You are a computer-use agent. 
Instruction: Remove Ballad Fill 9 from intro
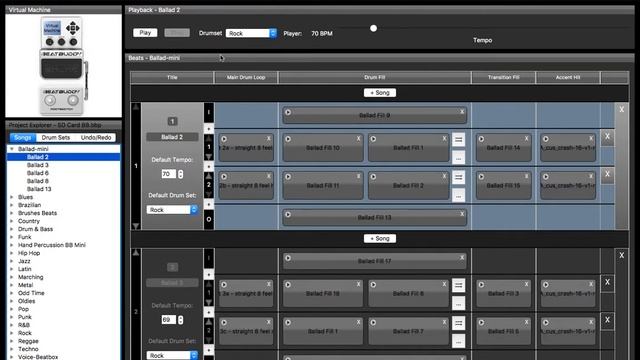(462, 112)
